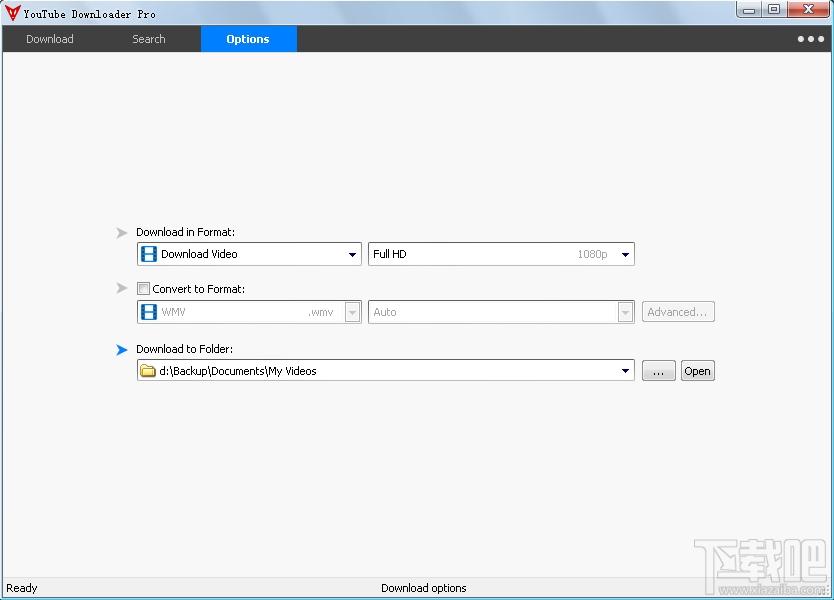Click the Download in Format label
The width and height of the screenshot is (834, 600).
coord(185,232)
